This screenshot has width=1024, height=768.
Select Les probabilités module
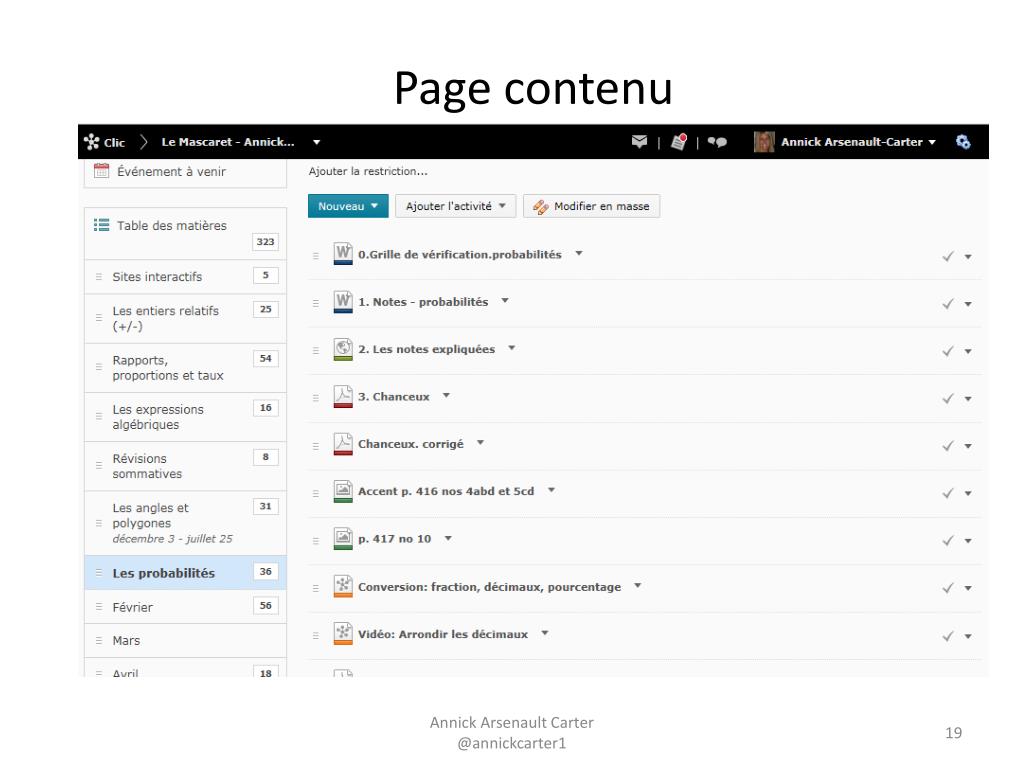[185, 573]
